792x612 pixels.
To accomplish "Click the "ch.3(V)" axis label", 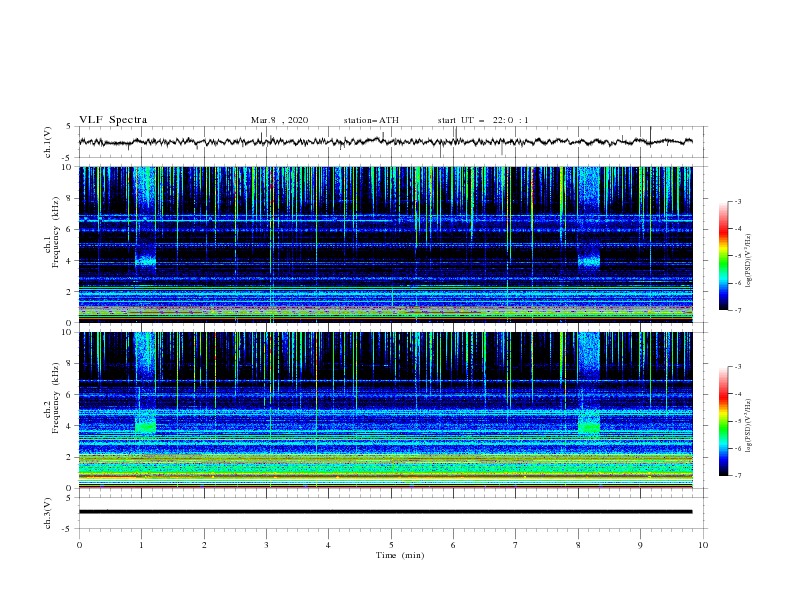I will (x=48, y=513).
